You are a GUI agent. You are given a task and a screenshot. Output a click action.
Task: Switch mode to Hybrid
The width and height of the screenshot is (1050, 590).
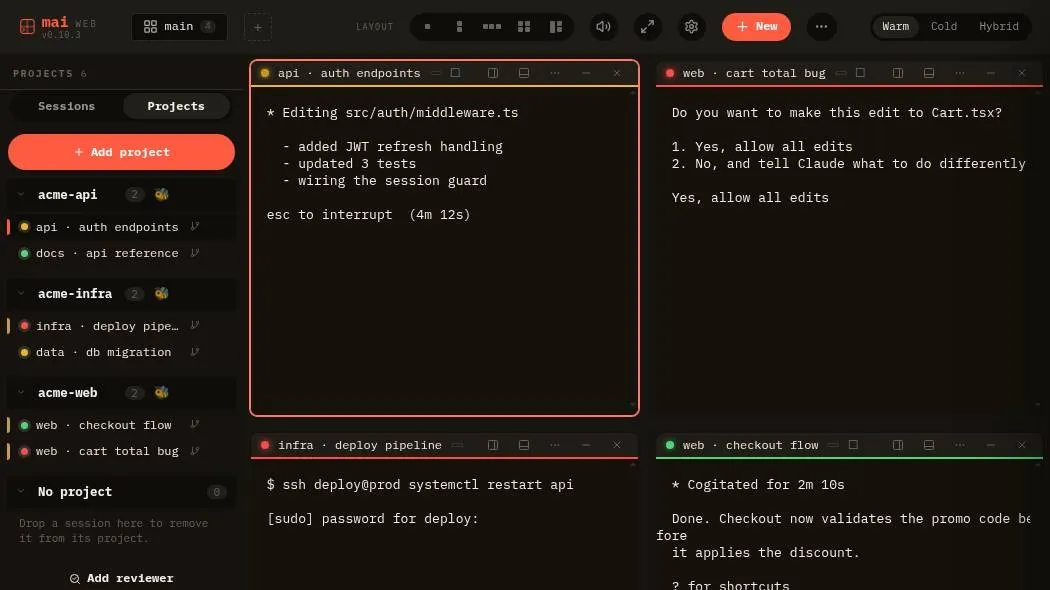point(998,27)
